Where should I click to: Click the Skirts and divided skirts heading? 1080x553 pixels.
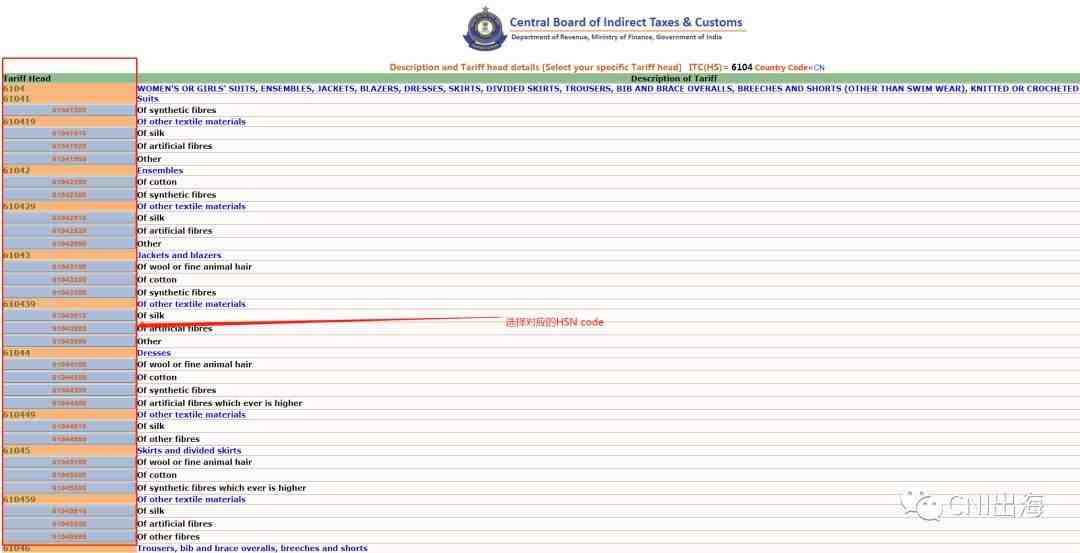click(189, 451)
